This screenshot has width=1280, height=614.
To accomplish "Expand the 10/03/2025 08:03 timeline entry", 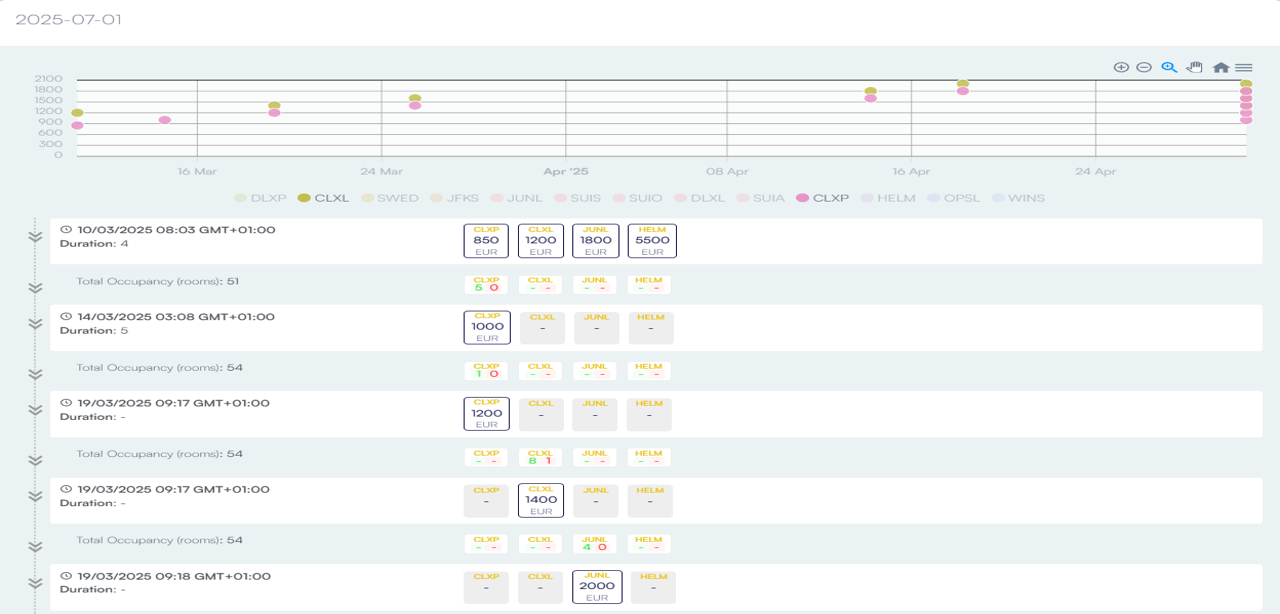I will tap(35, 237).
